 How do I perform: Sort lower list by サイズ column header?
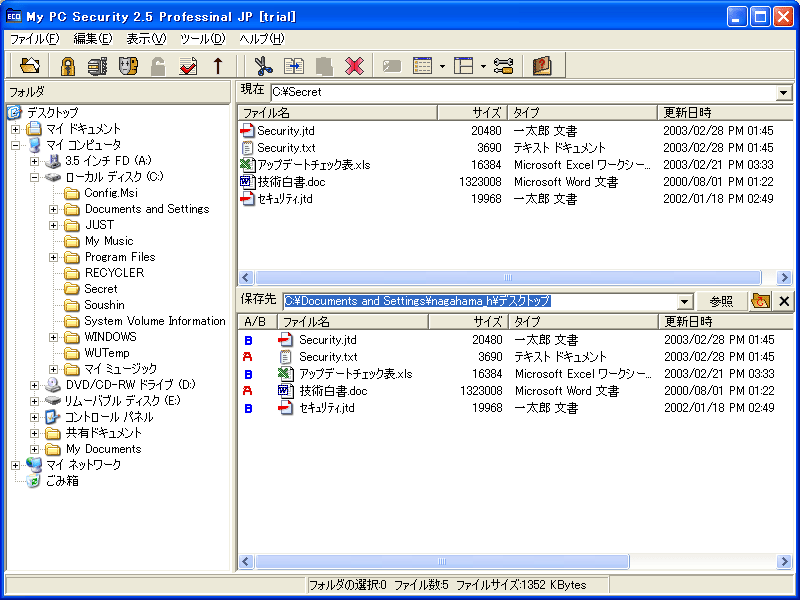tap(468, 321)
